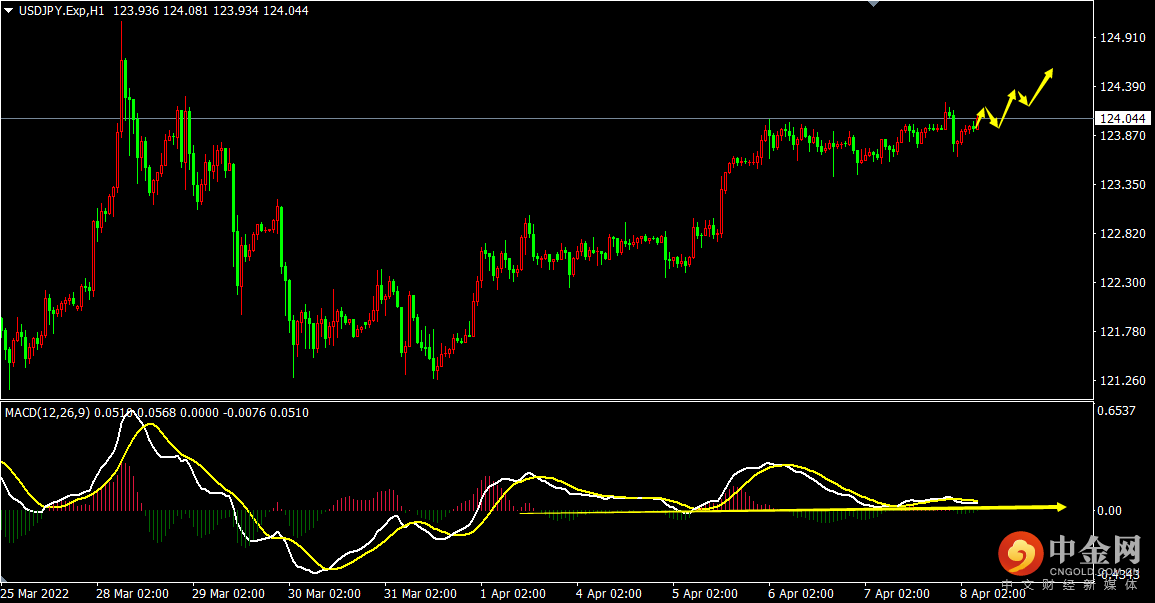The image size is (1155, 603).
Task: Click the chart shift triangle marker on top edge
Action: click(873, 4)
